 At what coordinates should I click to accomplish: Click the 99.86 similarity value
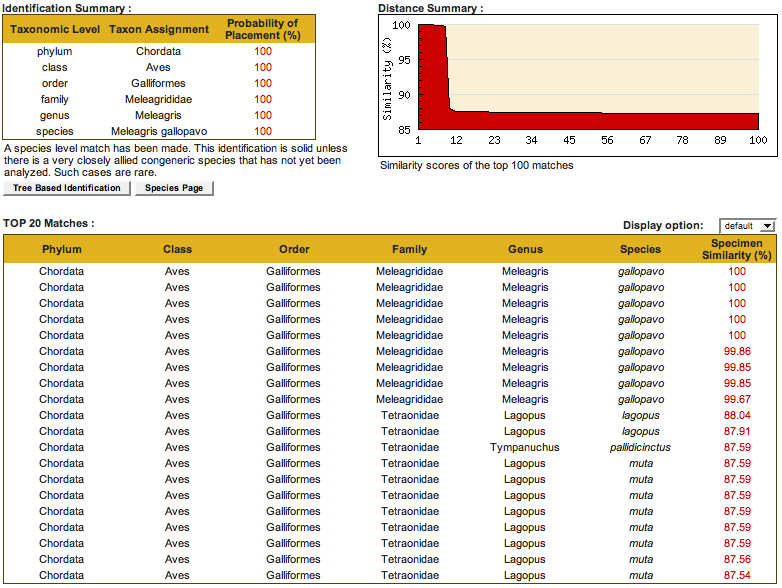click(x=736, y=351)
